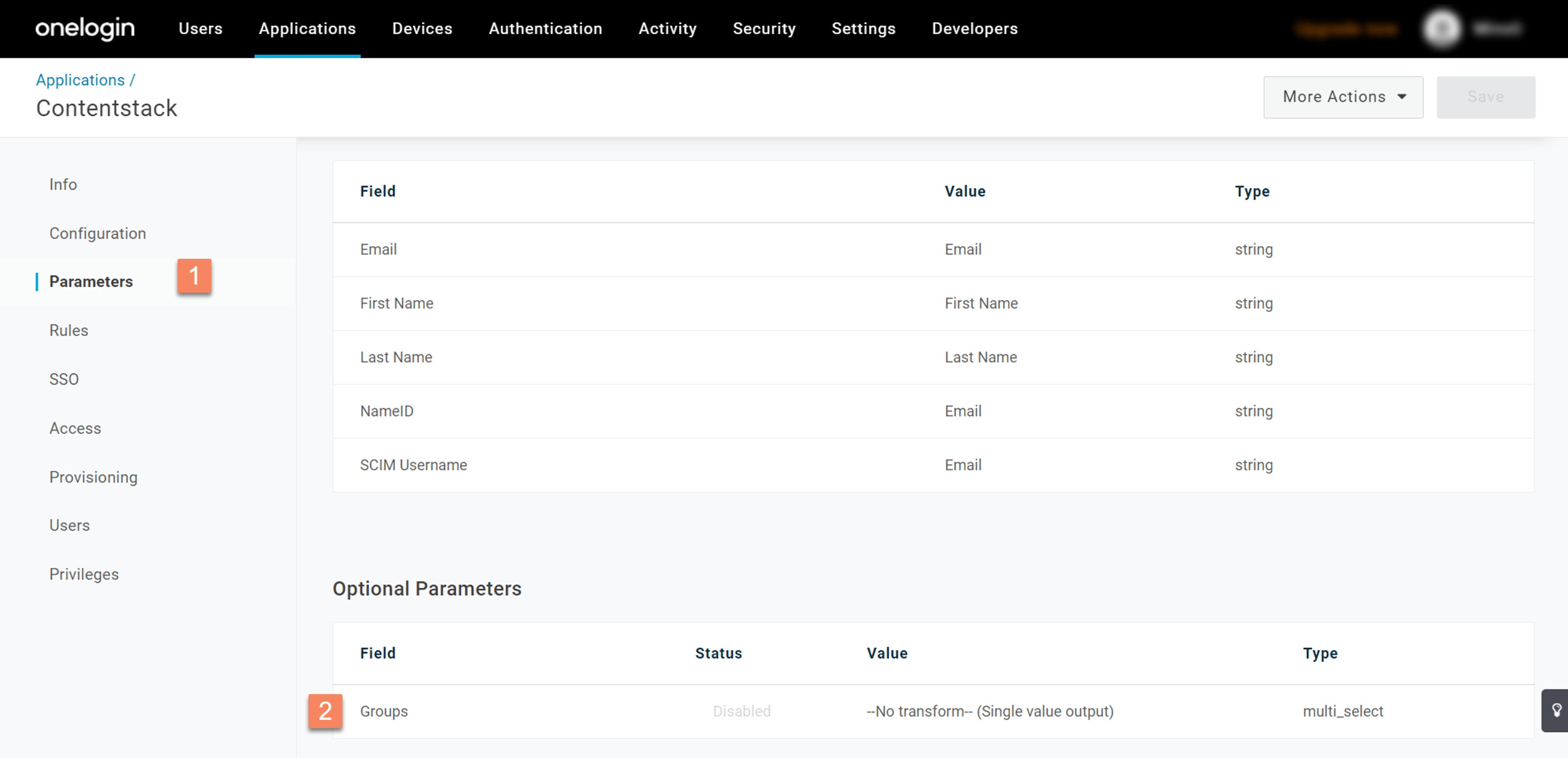This screenshot has height=758, width=1568.
Task: Switch to the Info tab
Action: pos(63,185)
